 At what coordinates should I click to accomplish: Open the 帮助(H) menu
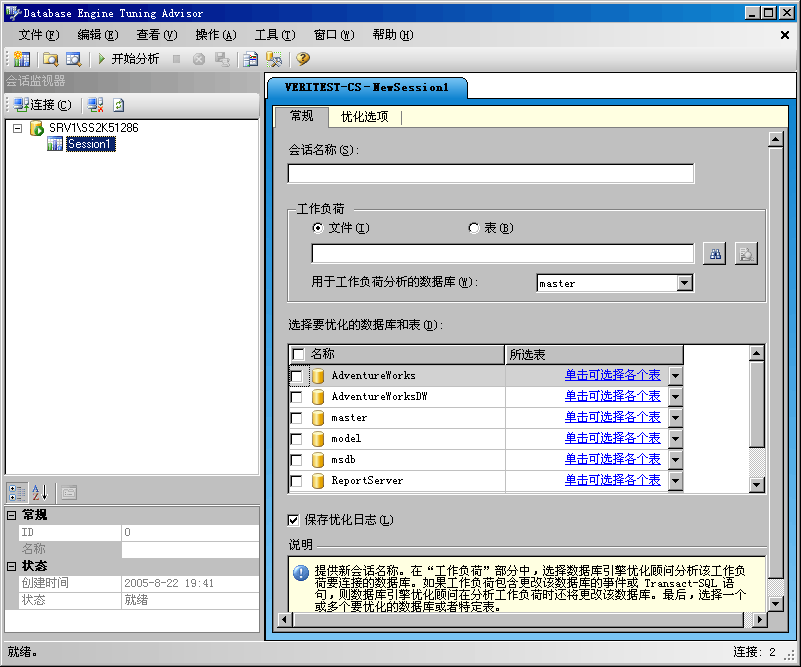[393, 35]
